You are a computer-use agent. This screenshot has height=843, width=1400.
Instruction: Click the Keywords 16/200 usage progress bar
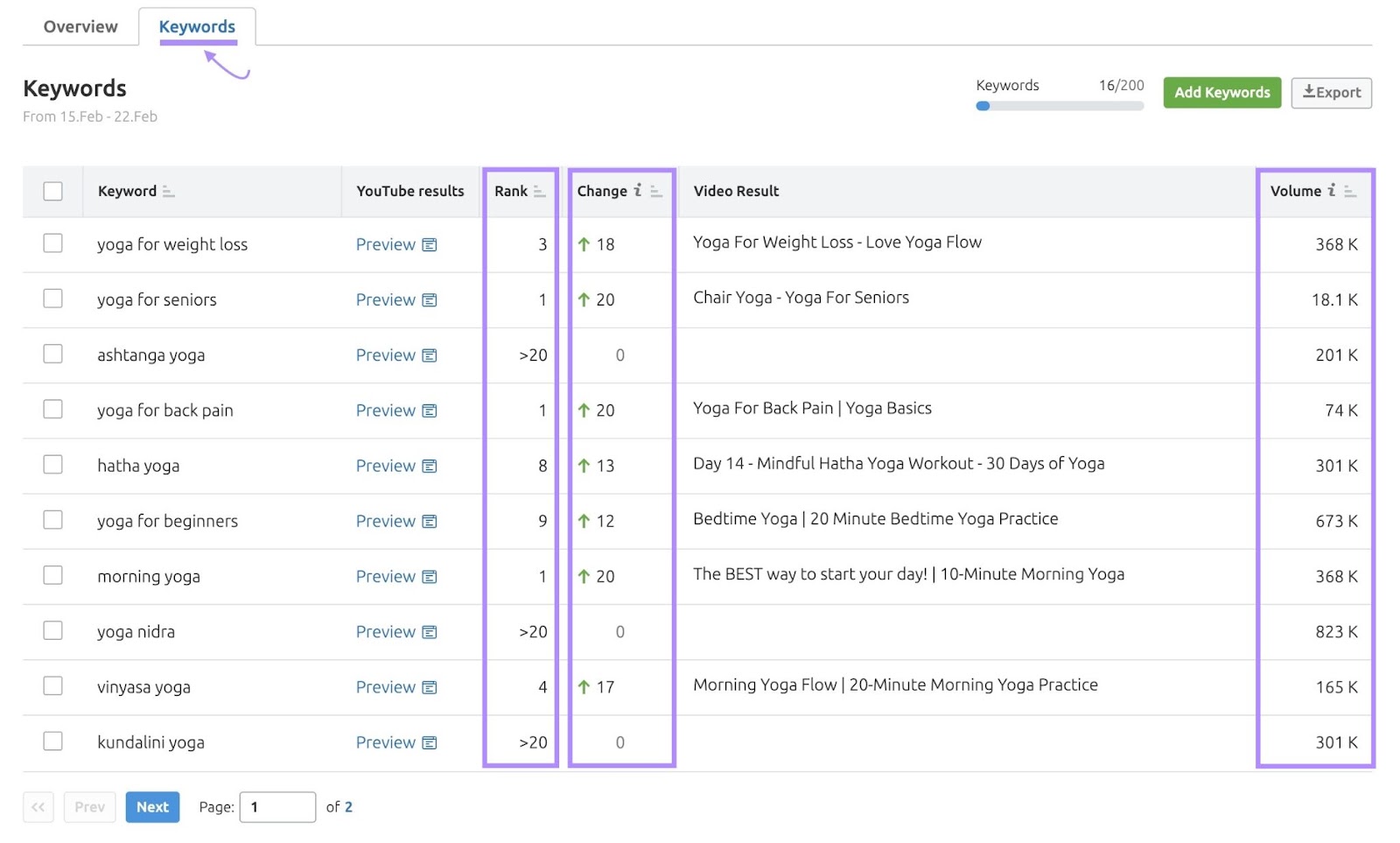[x=1059, y=106]
